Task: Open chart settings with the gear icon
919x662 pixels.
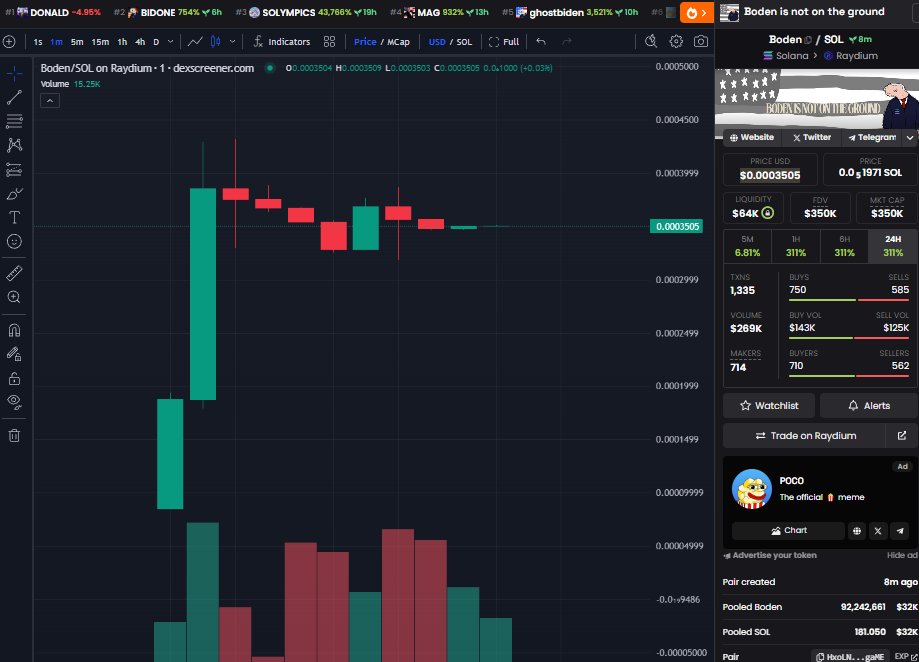Action: (675, 42)
